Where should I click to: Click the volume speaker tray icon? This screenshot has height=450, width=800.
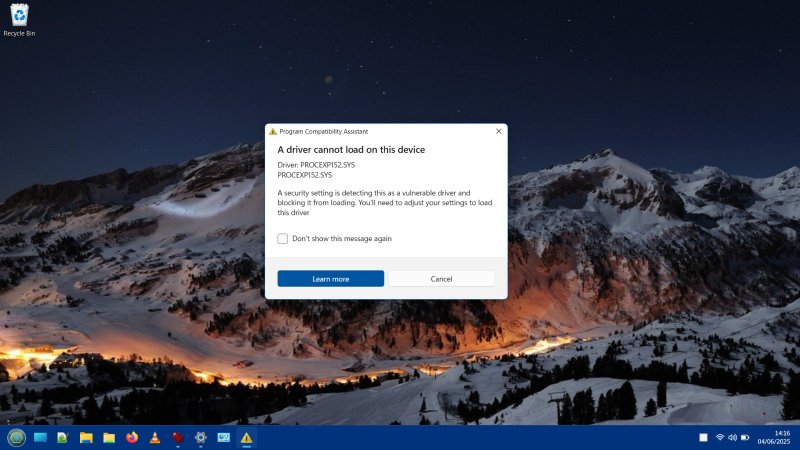click(x=732, y=438)
